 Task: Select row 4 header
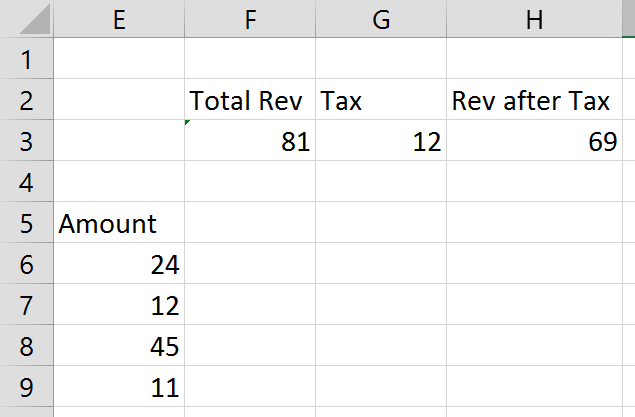pos(26,183)
